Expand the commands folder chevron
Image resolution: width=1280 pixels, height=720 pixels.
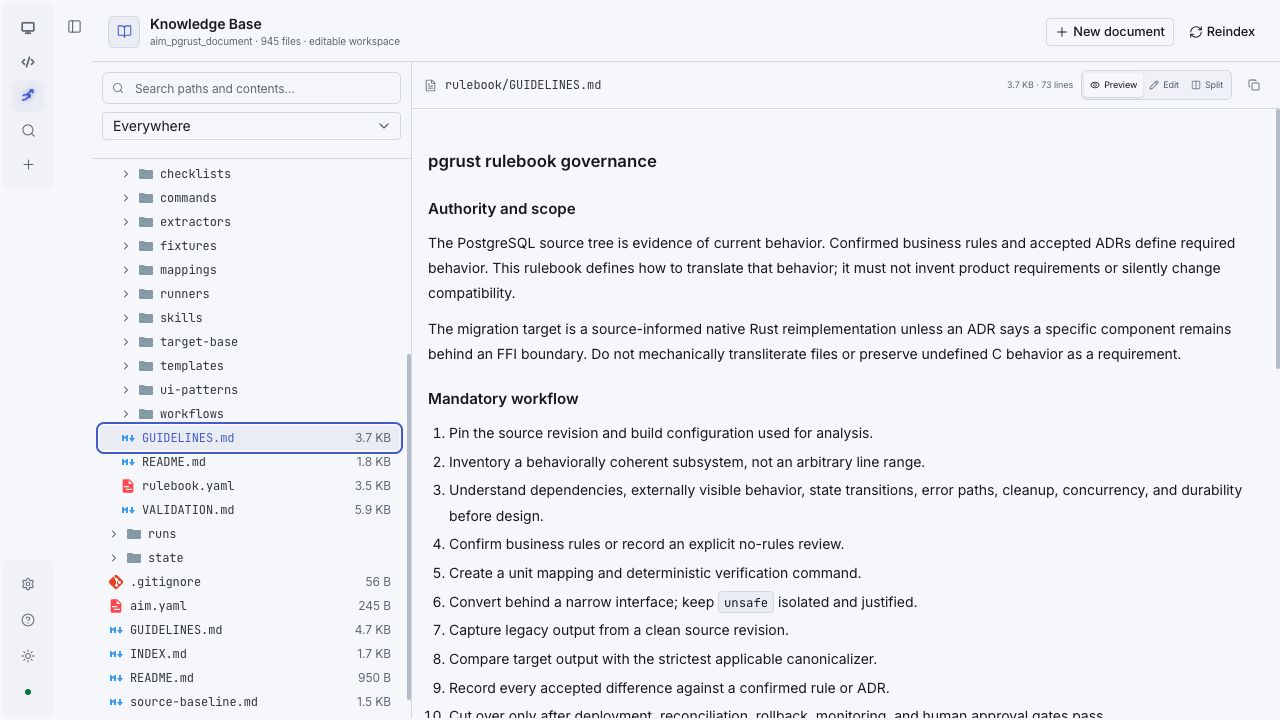[126, 198]
